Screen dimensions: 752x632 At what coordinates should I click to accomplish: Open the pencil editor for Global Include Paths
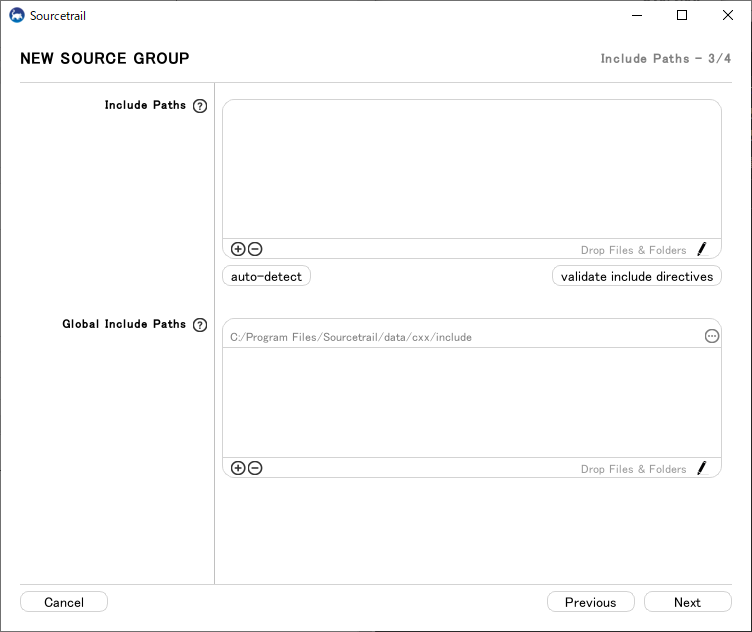[701, 468]
